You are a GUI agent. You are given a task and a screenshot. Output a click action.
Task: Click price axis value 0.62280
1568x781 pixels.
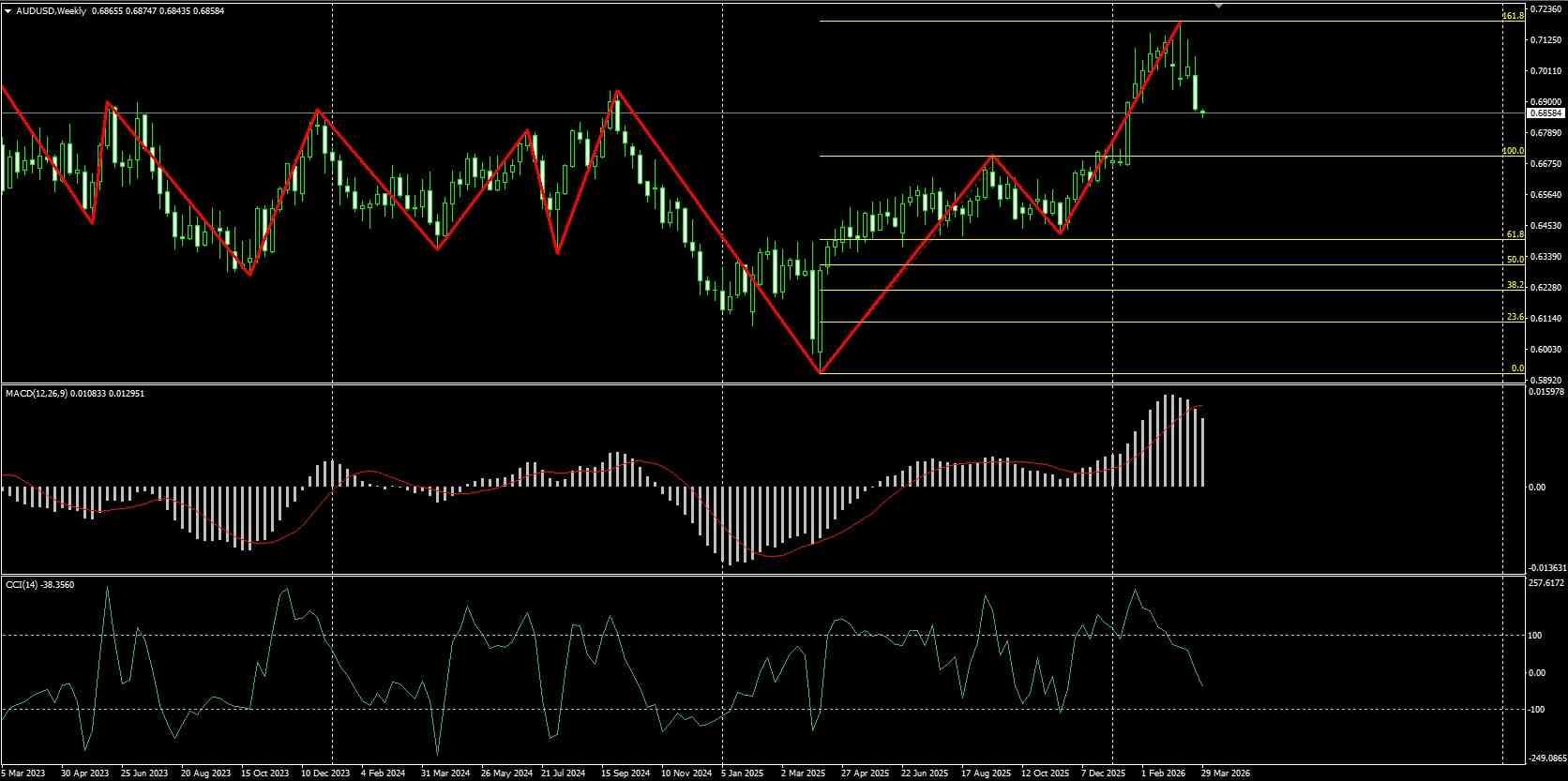(x=1545, y=288)
